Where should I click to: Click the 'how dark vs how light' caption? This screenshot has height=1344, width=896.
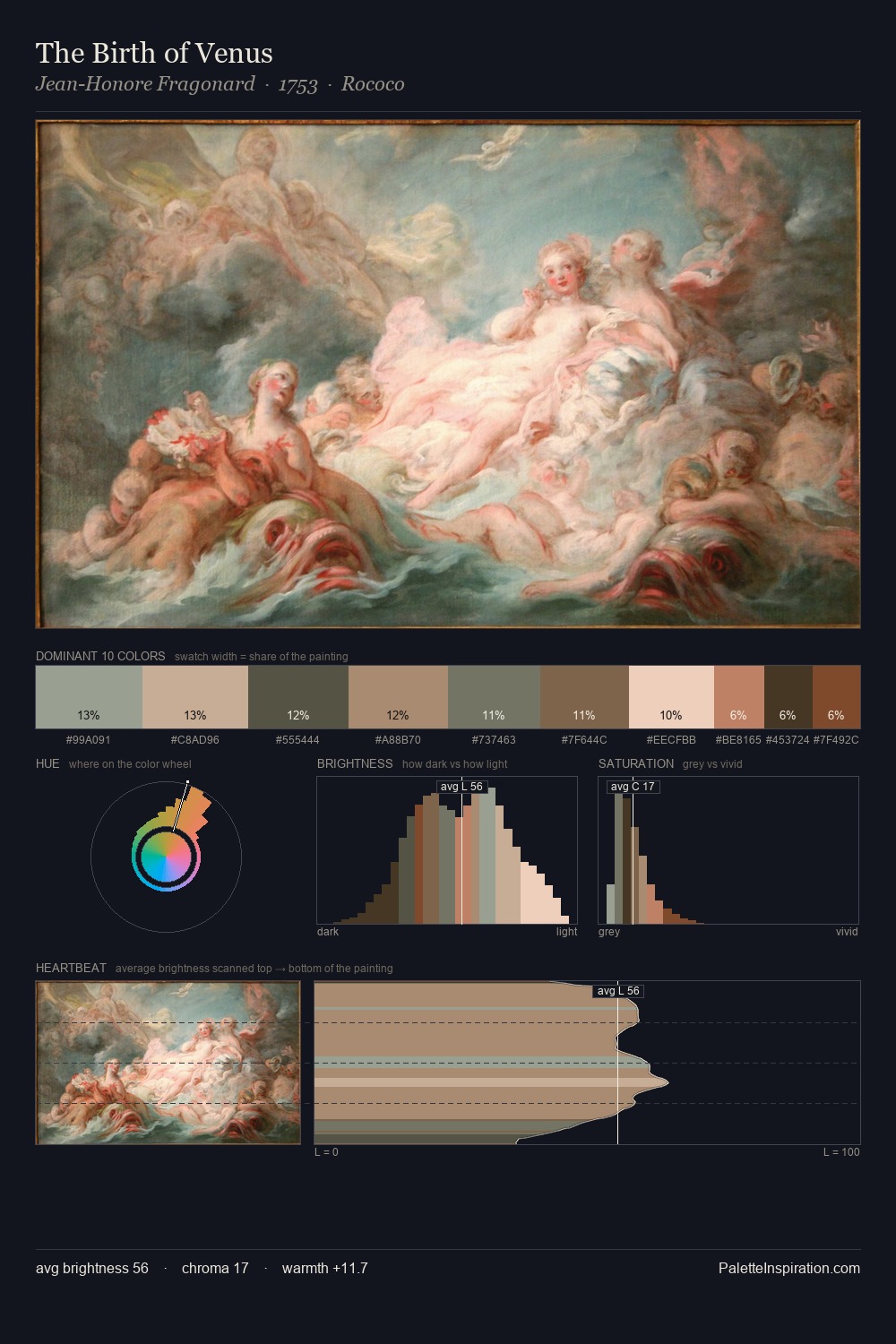pos(455,764)
